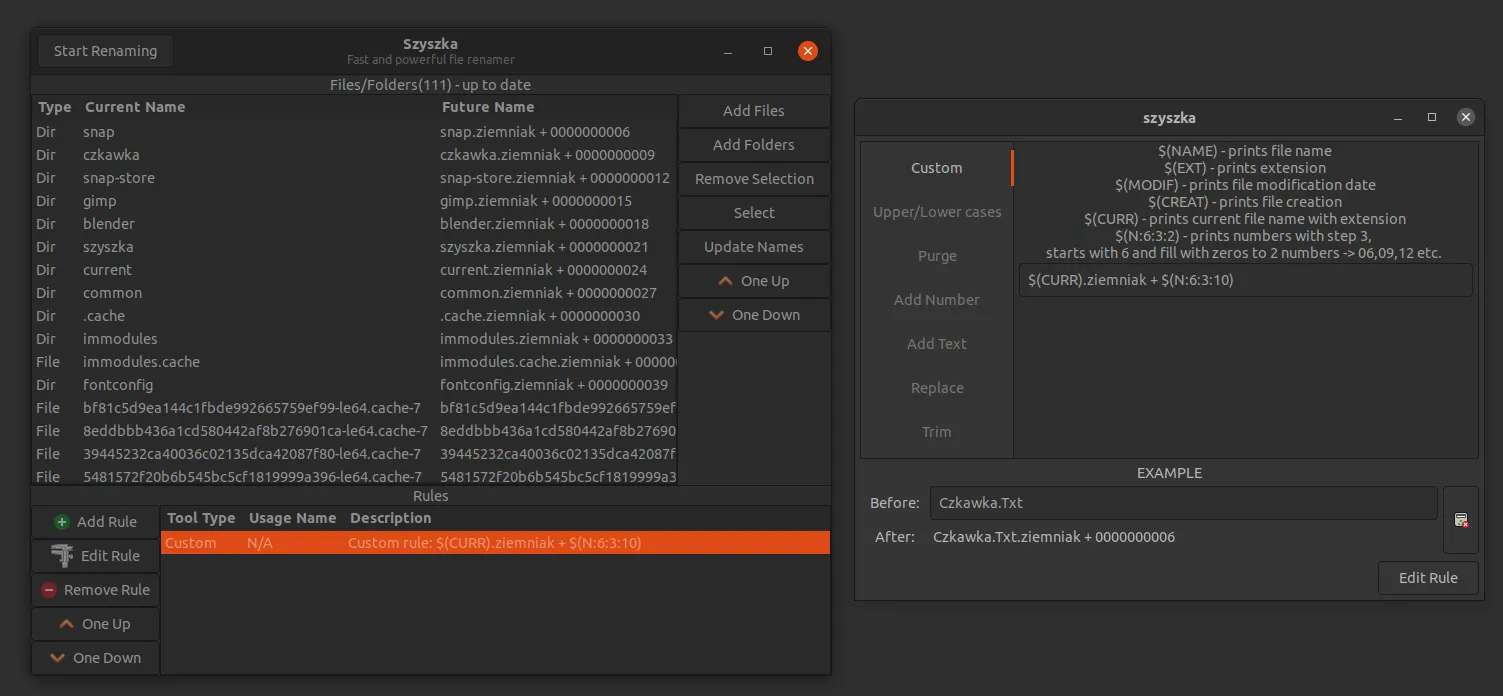
Task: Click Add Folders in the file panel
Action: (x=754, y=145)
